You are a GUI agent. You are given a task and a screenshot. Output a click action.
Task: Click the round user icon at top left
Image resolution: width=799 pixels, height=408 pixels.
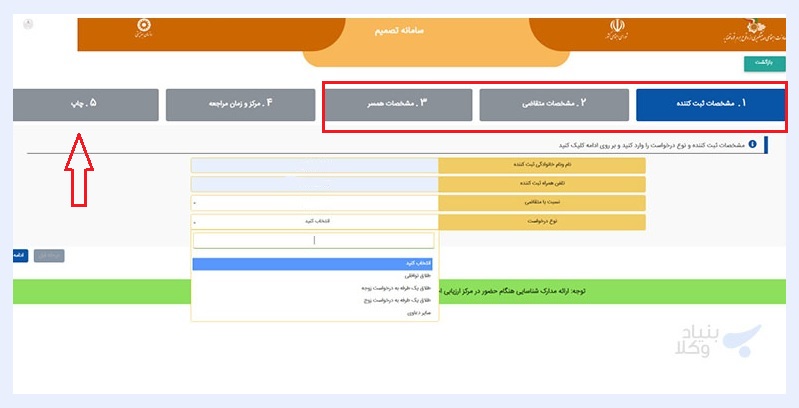click(28, 24)
